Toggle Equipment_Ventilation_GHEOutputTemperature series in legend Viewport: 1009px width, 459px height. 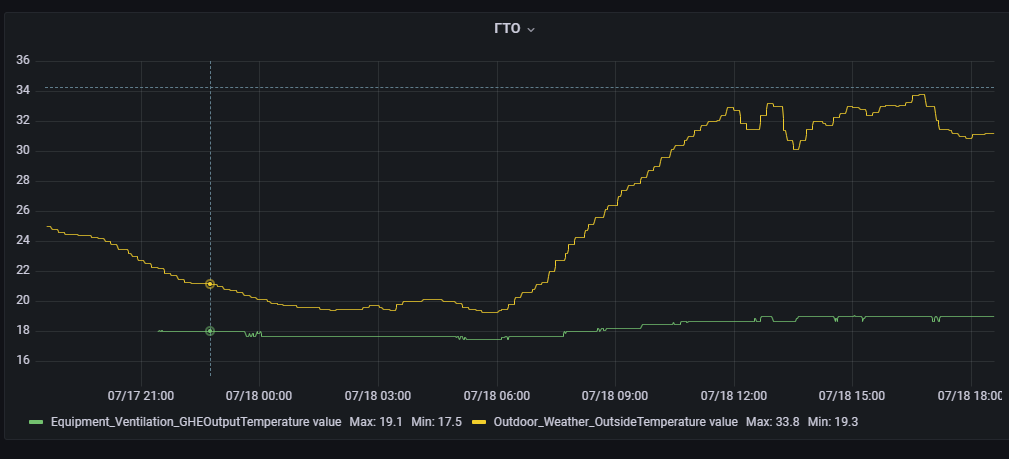(196, 422)
